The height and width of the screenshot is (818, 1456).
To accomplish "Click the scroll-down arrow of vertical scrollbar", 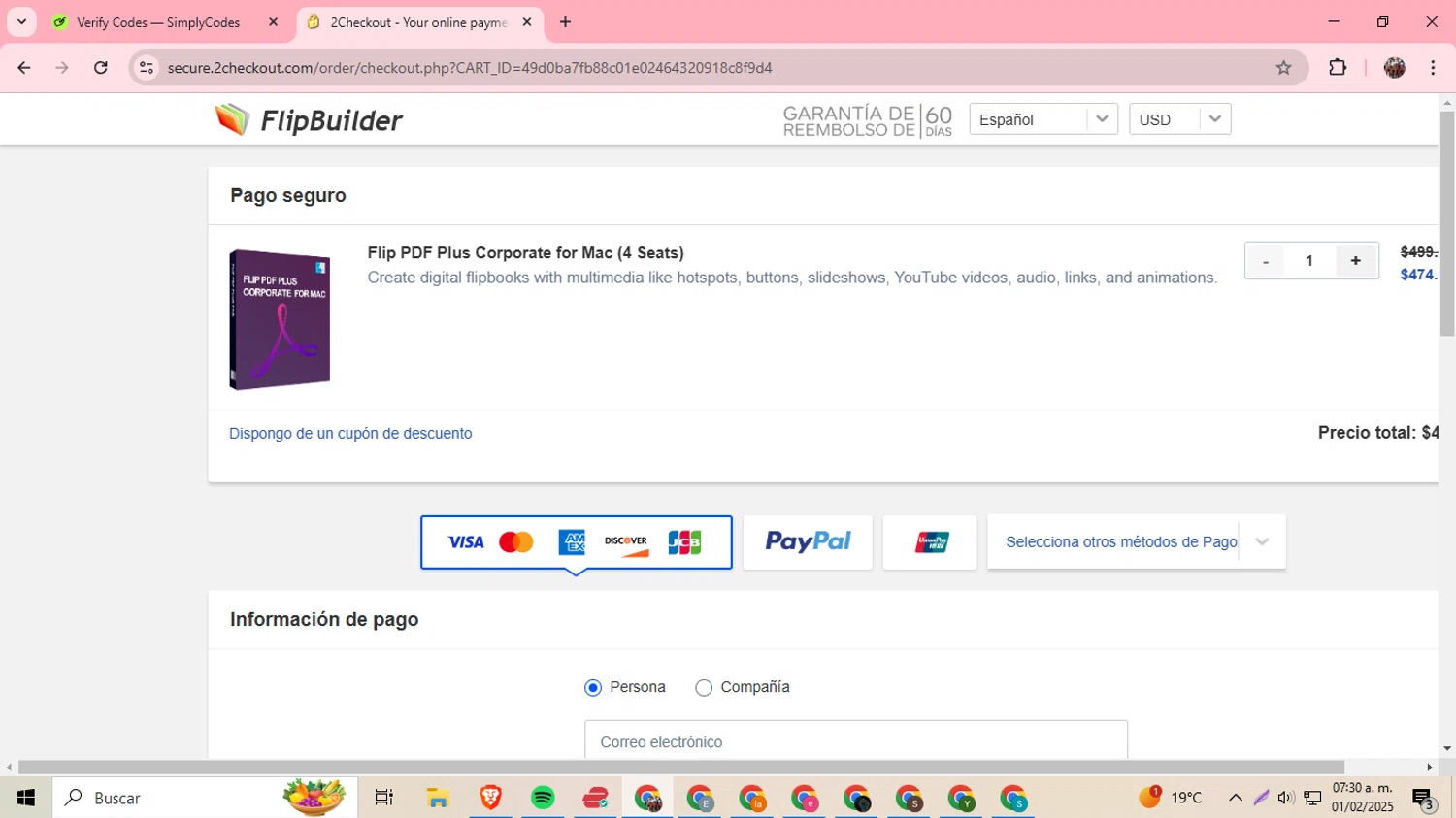I will 1447,748.
